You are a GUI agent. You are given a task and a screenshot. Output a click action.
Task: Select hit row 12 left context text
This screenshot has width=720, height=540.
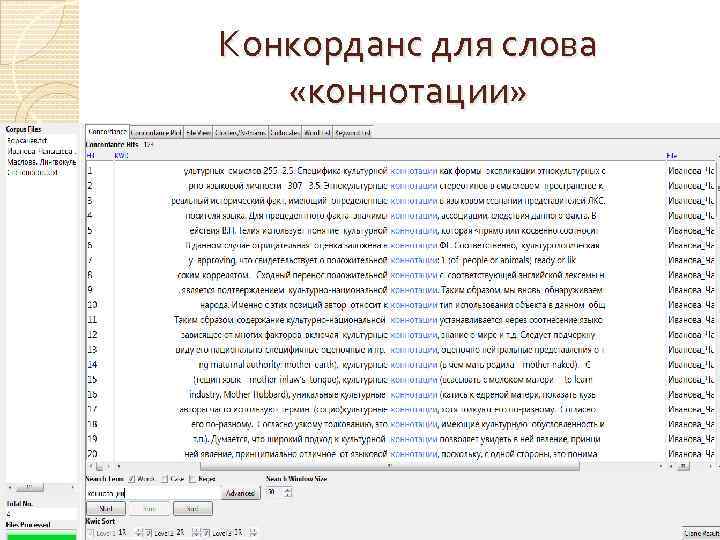(x=284, y=335)
